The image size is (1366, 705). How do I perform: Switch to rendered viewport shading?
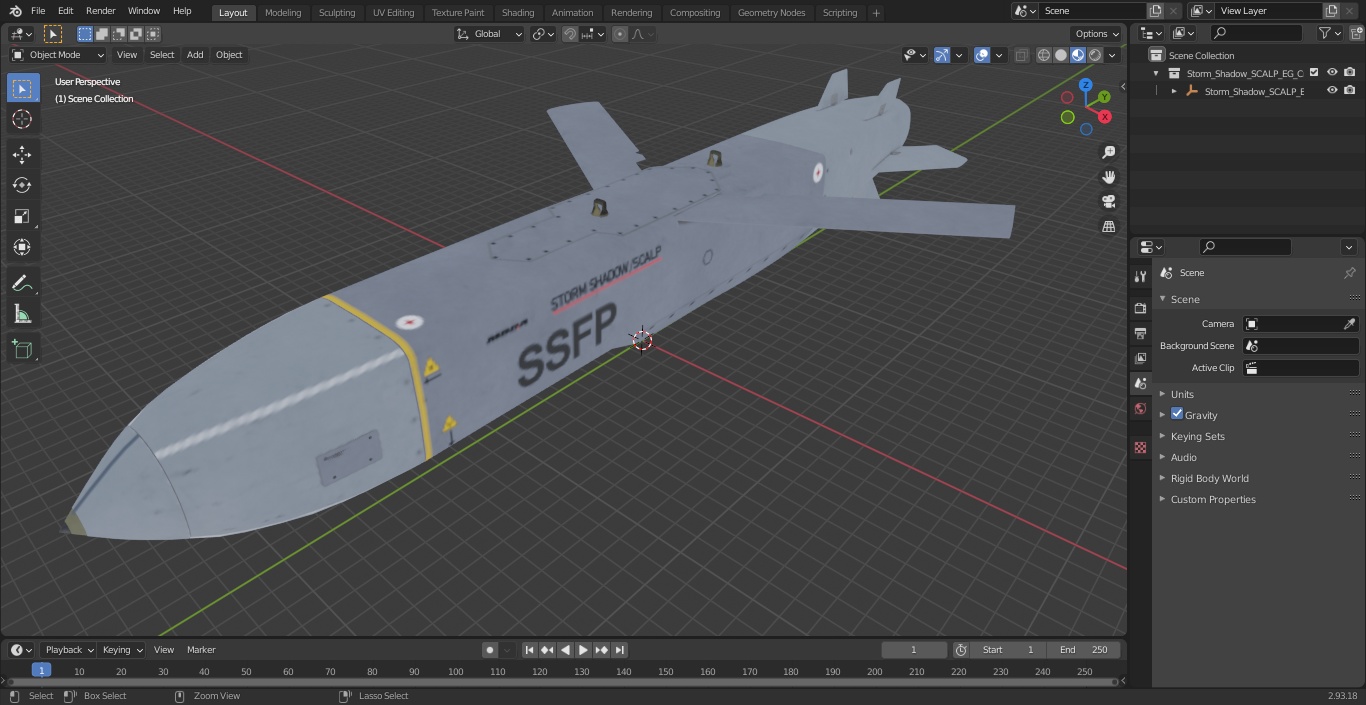click(1095, 55)
